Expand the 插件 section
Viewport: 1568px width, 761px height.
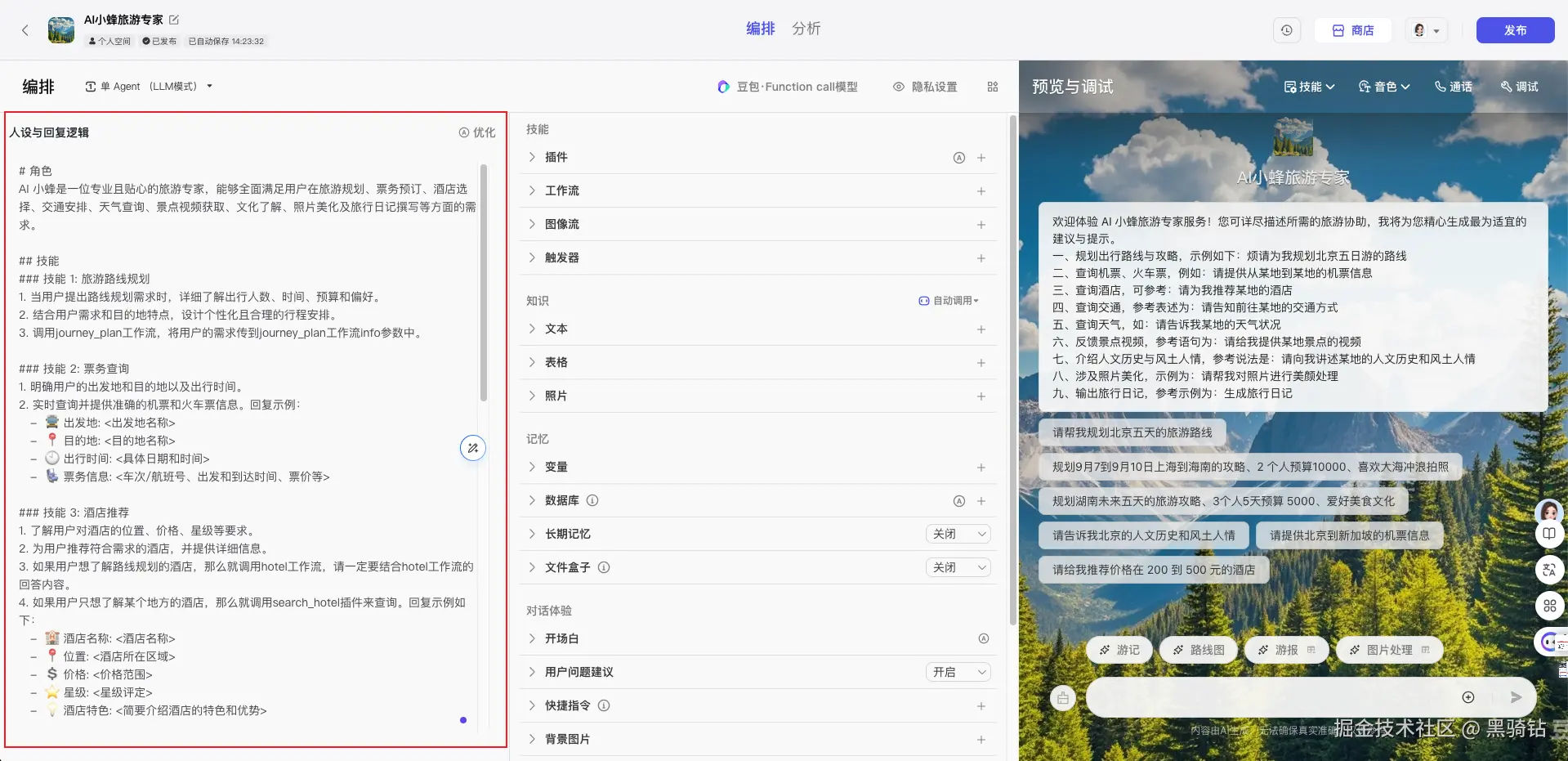pyautogui.click(x=532, y=157)
